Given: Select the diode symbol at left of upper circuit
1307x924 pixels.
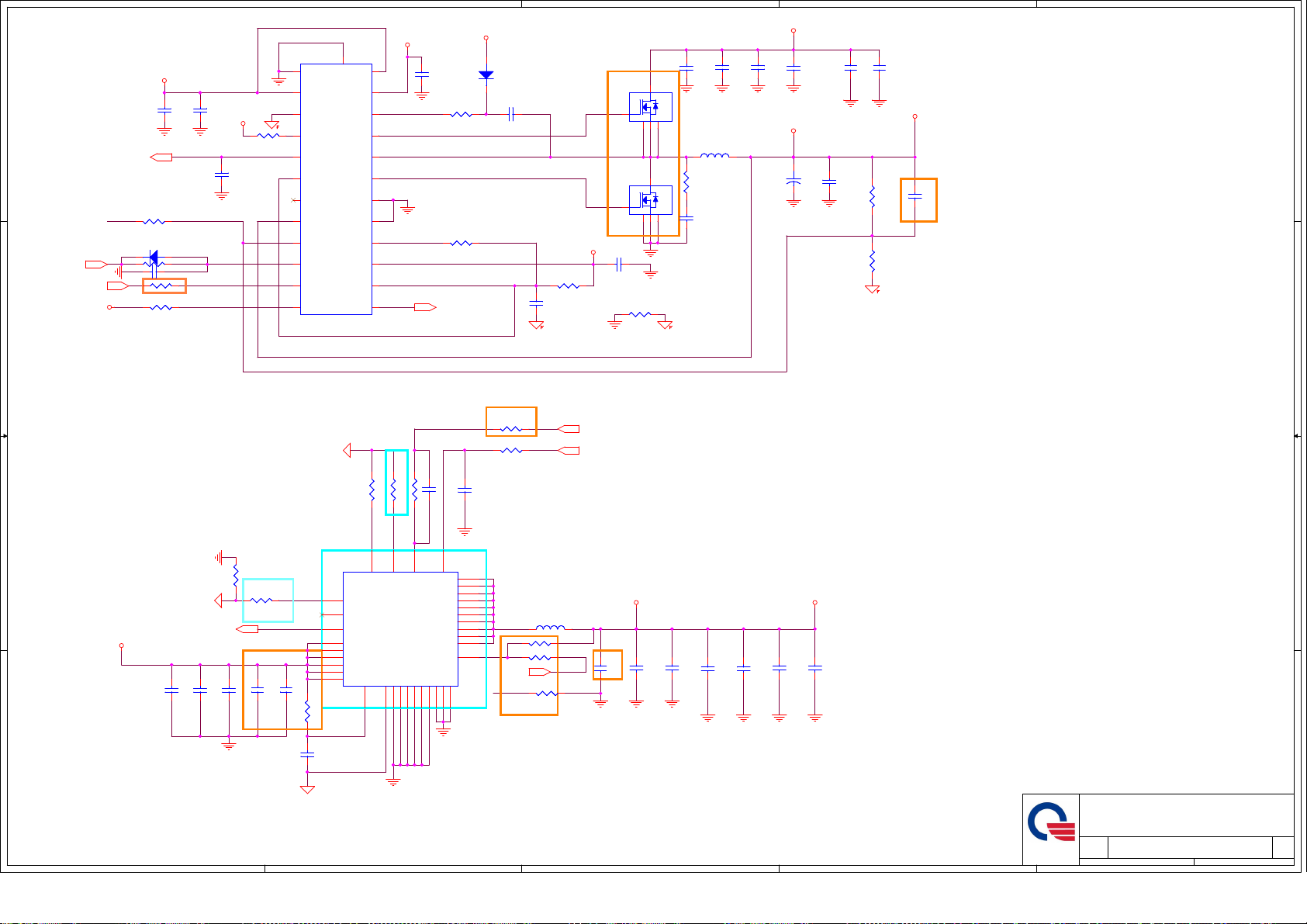Looking at the screenshot, I should 154,257.
